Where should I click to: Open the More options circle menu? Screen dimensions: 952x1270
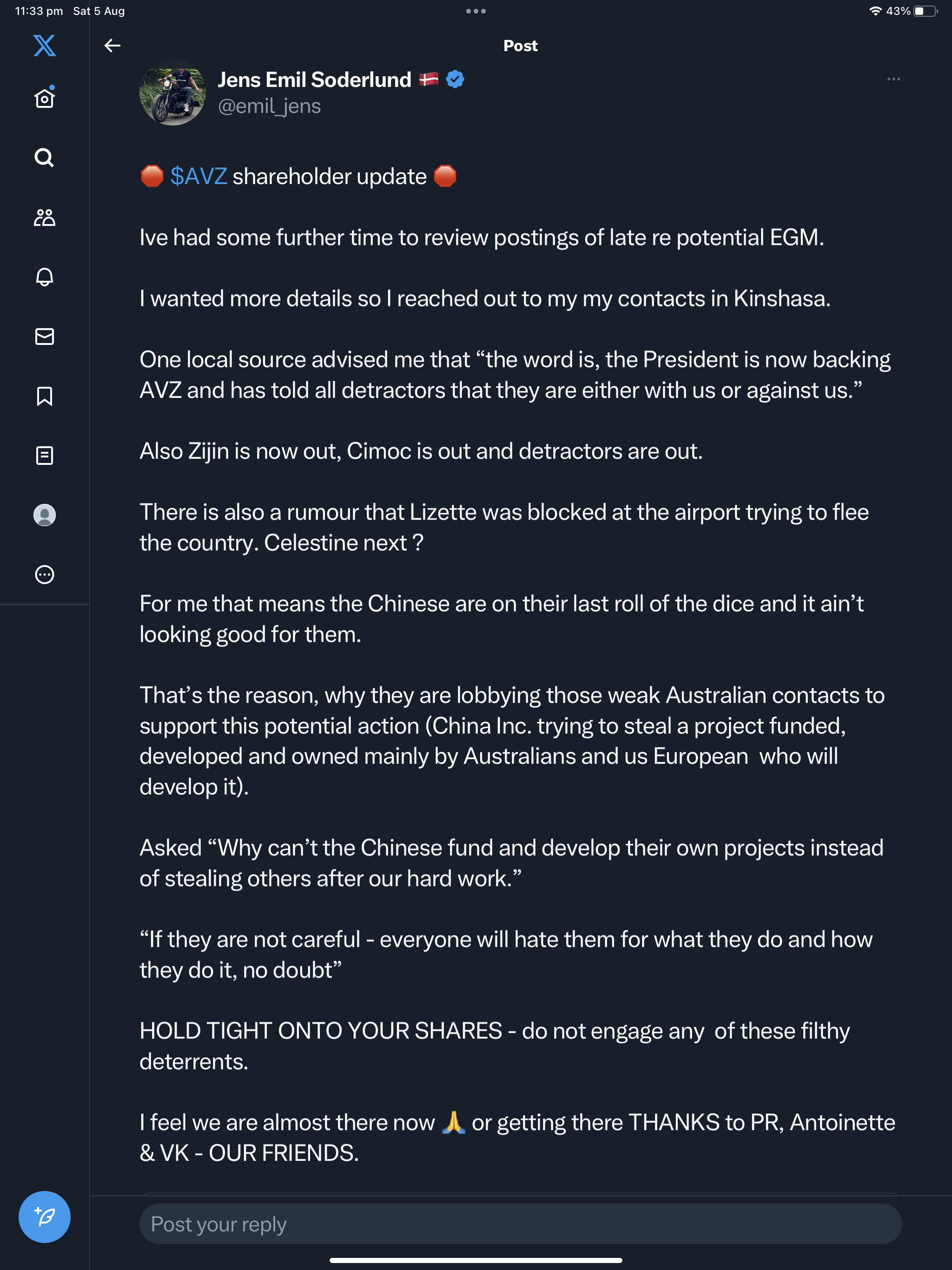click(x=45, y=575)
